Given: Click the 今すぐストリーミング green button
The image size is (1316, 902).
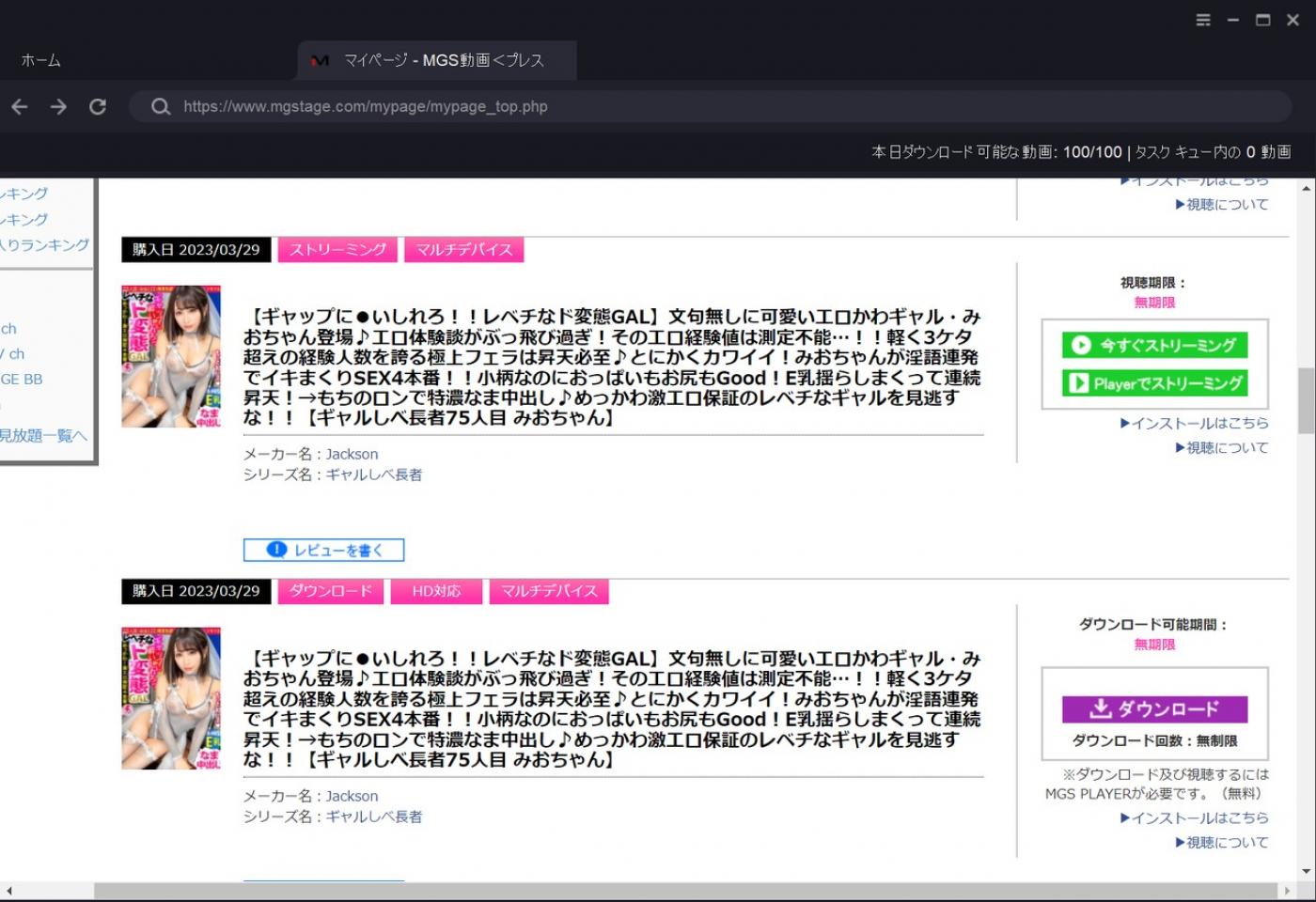Looking at the screenshot, I should [x=1154, y=345].
